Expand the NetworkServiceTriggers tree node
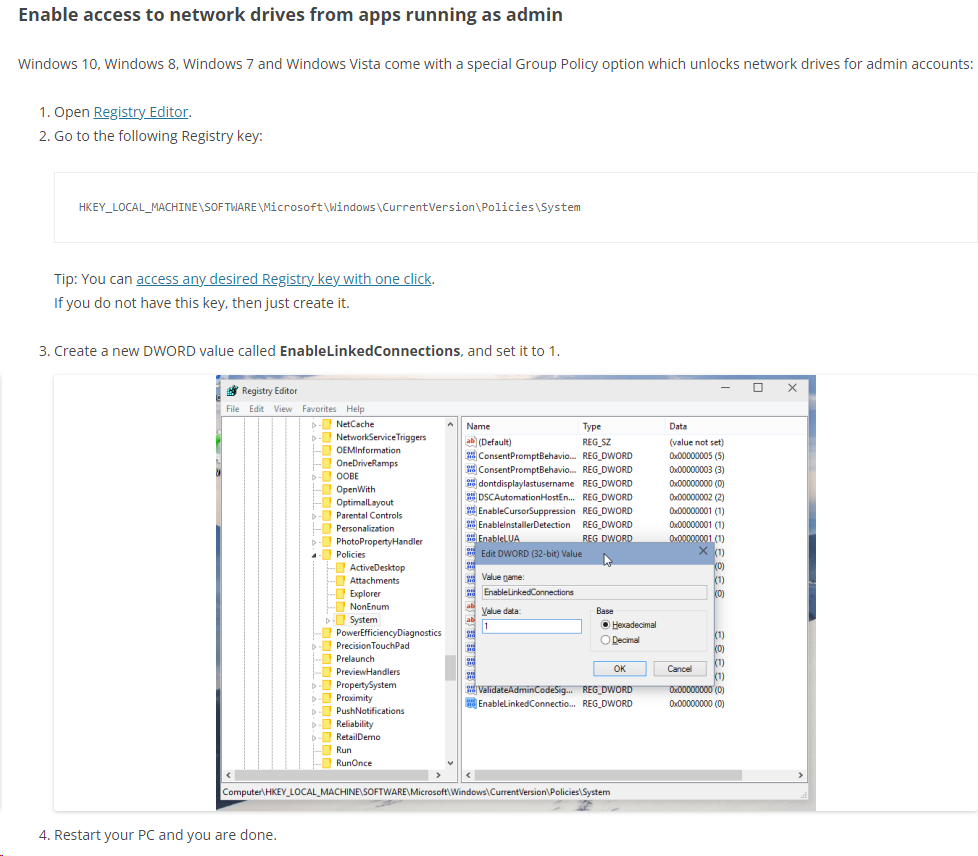Image resolution: width=978 pixels, height=856 pixels. (314, 438)
